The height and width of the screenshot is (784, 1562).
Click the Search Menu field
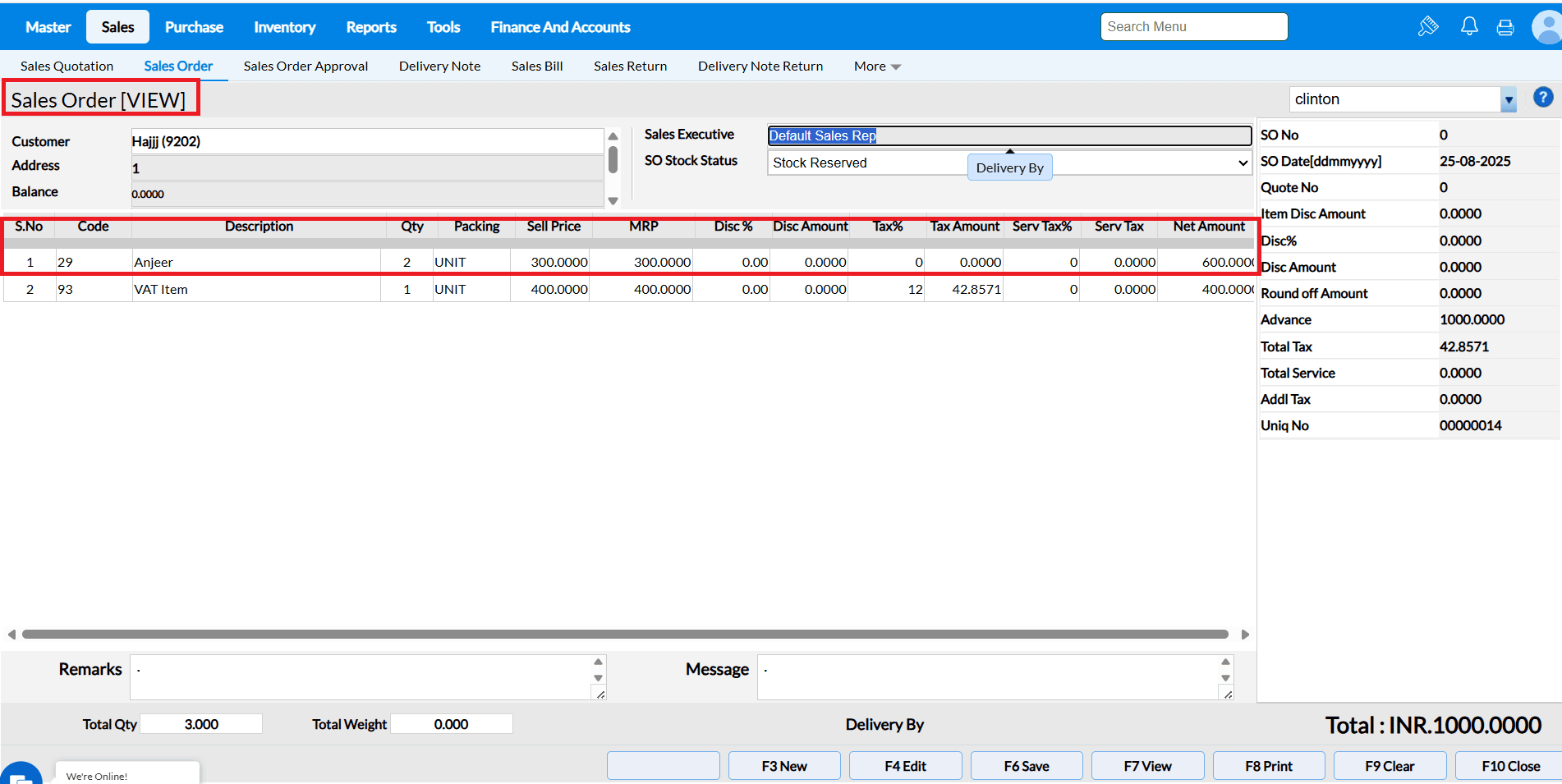pos(1193,27)
